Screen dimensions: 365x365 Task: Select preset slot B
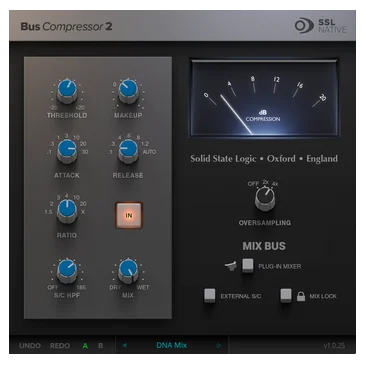(x=100, y=346)
